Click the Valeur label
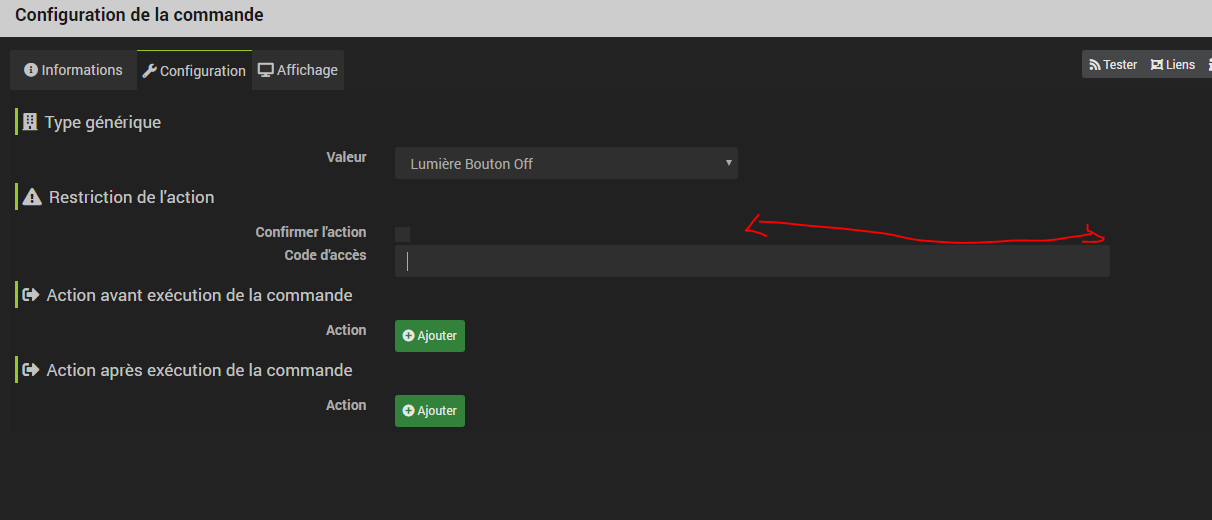Viewport: 1212px width, 520px height. 346,157
